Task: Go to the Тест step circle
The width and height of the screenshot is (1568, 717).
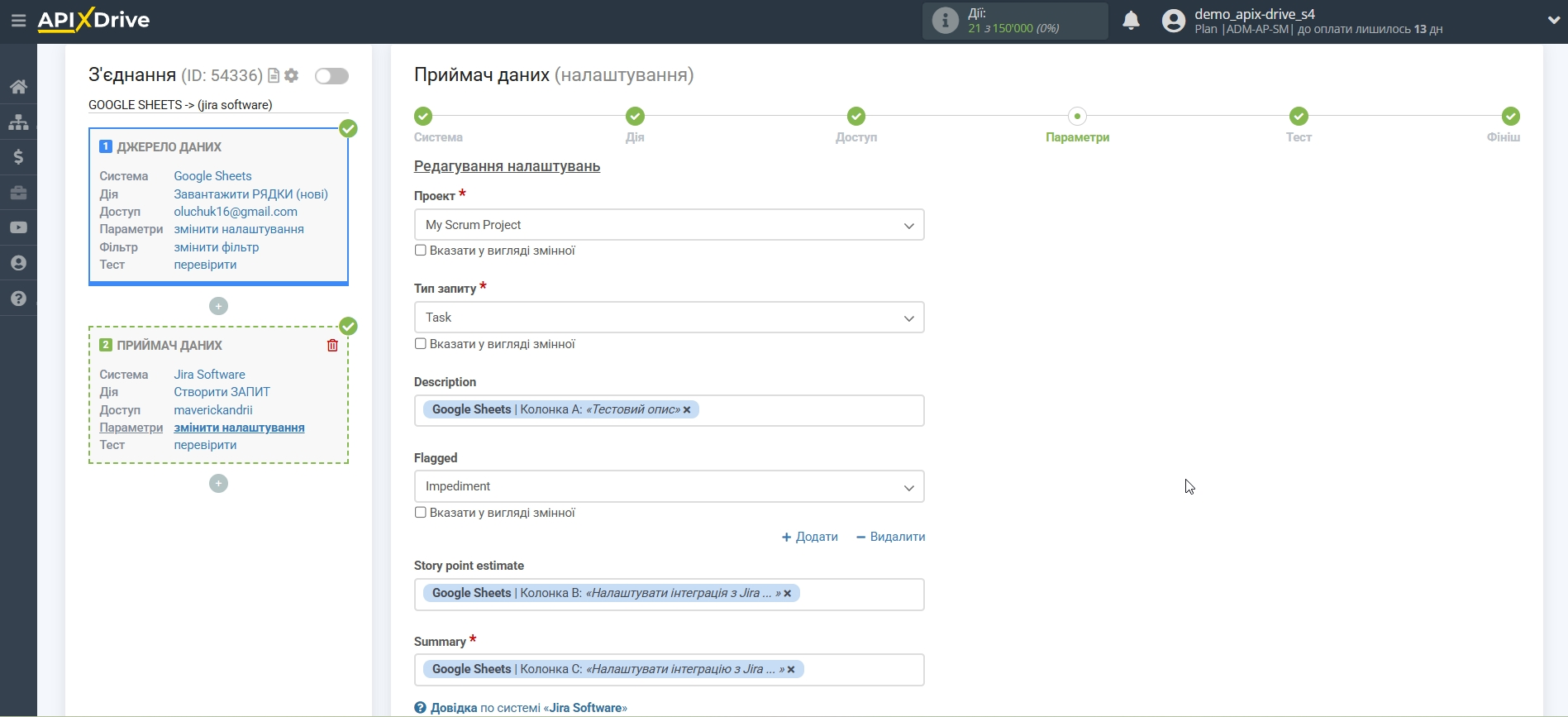Action: tap(1299, 116)
